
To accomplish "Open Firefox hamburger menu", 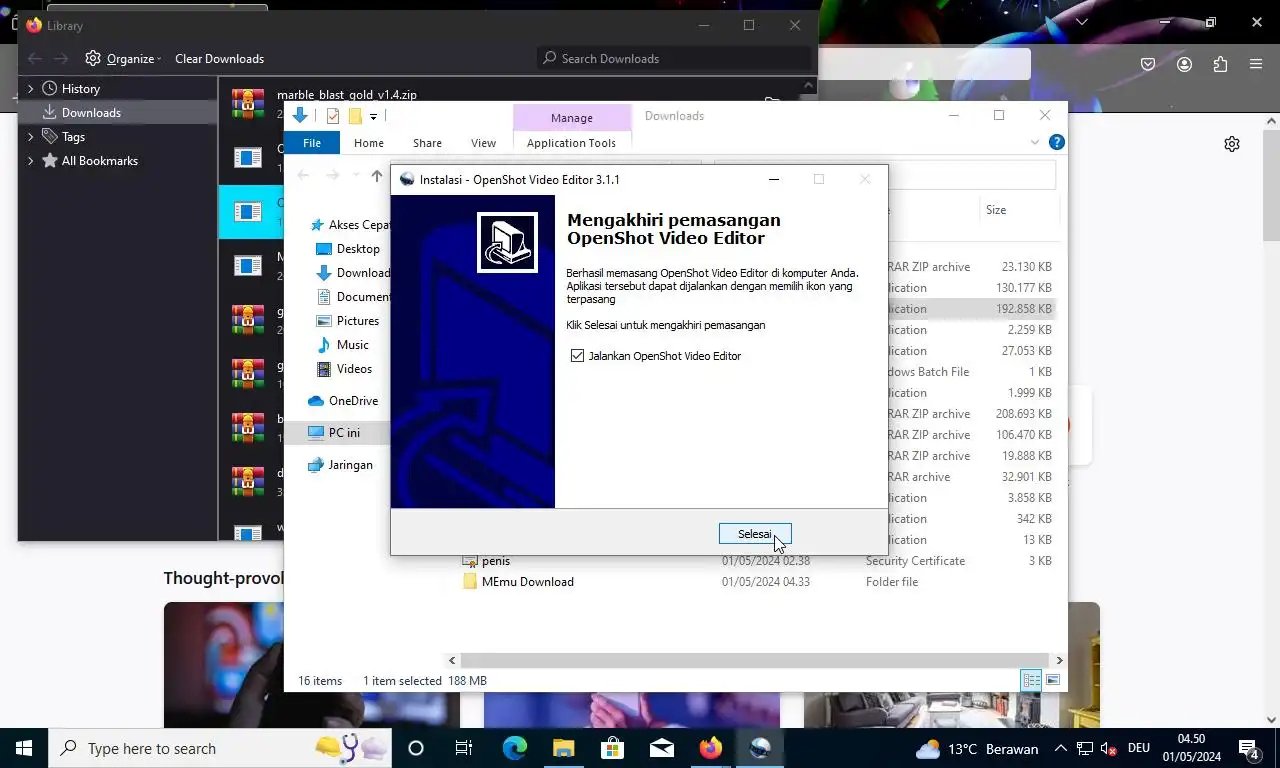I will coord(1256,64).
